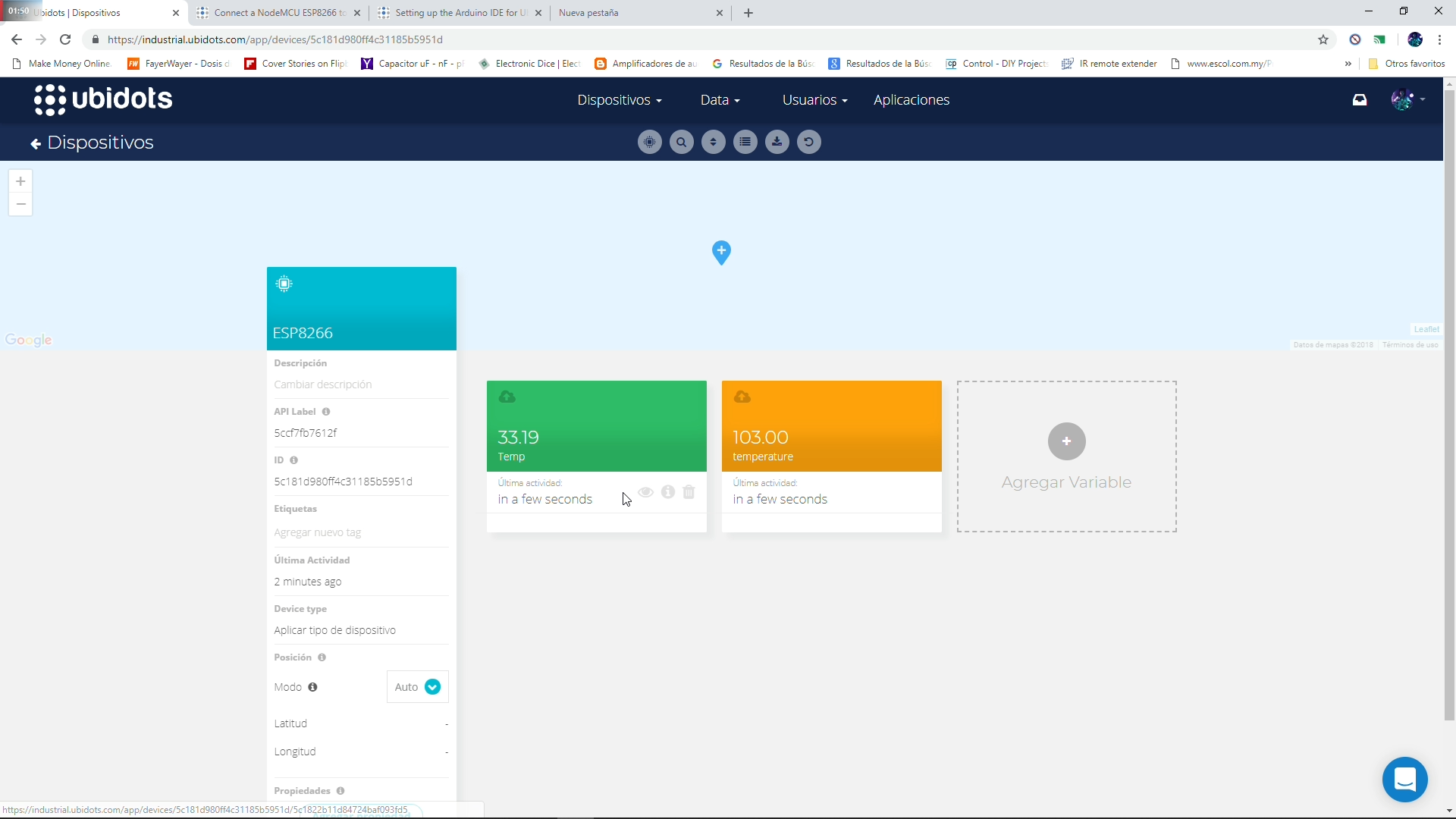Click the info icon on the Temp variable

pos(667,492)
